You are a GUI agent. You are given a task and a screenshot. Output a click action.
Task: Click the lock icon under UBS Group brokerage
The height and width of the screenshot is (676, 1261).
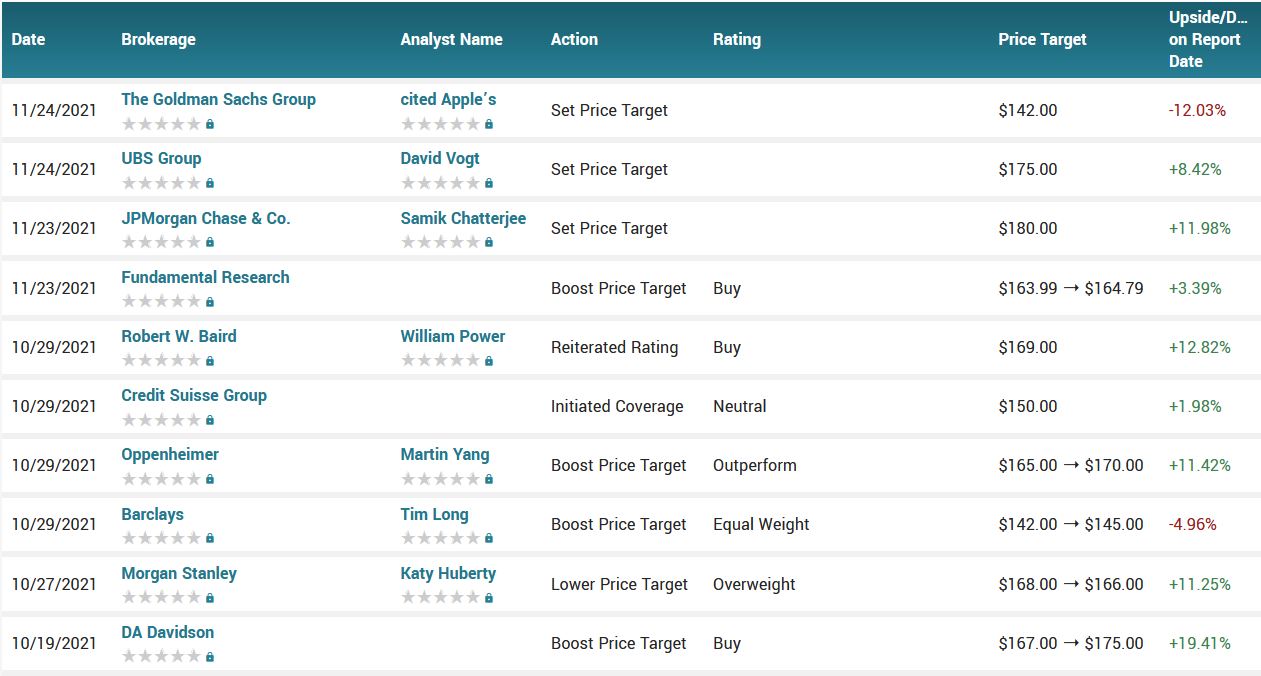210,184
